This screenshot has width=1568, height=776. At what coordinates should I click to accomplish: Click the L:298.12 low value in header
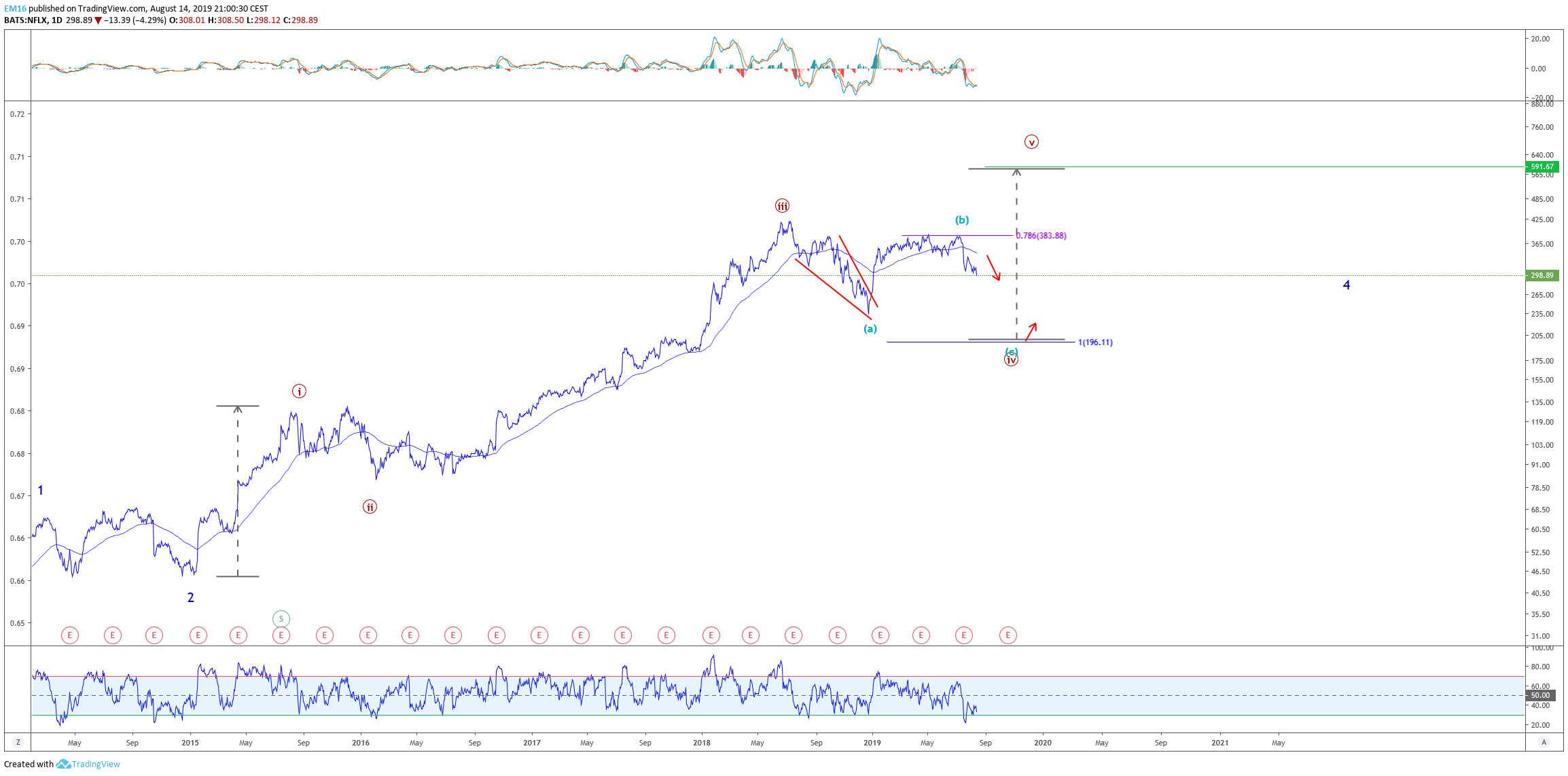tap(263, 20)
